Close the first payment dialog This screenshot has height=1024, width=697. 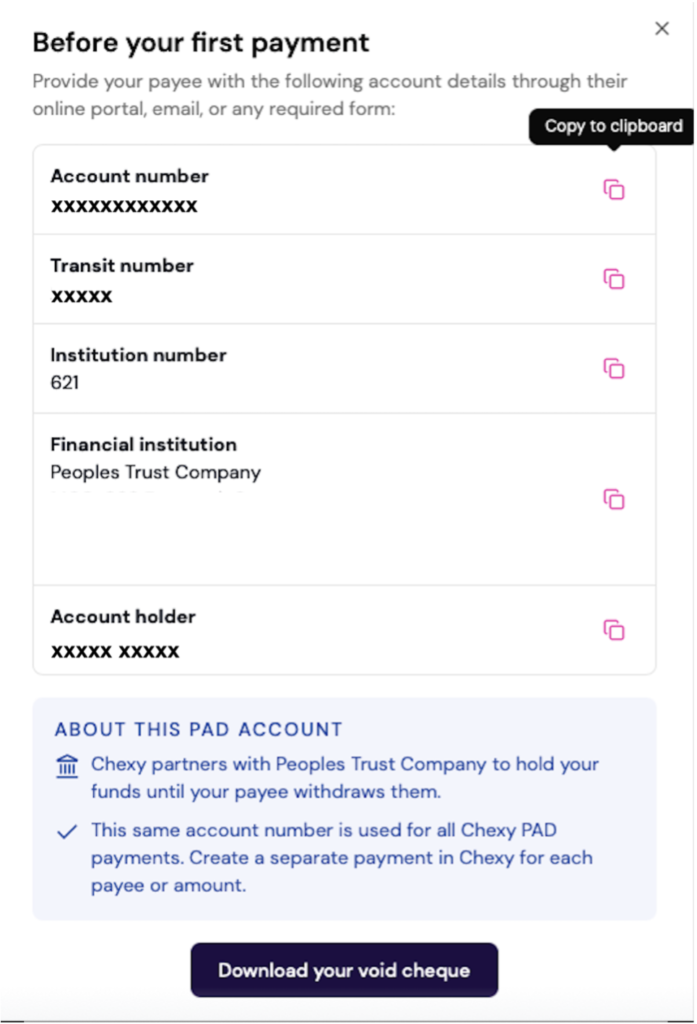pyautogui.click(x=661, y=29)
